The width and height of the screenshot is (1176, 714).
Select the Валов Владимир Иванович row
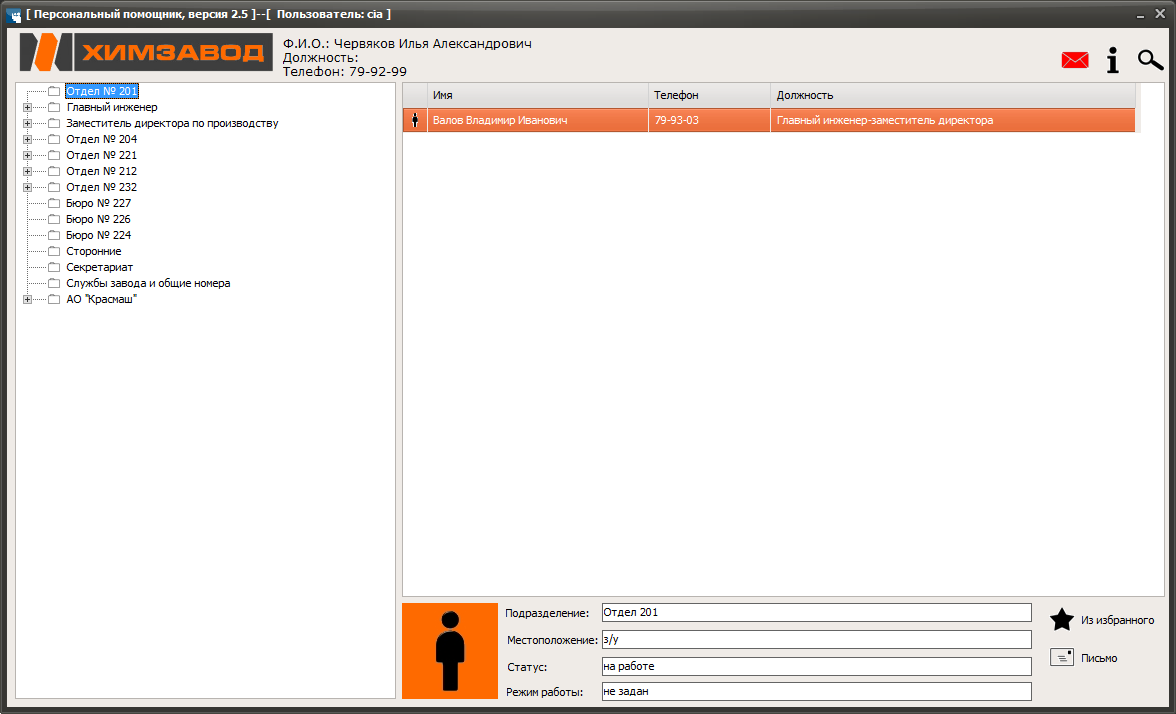pos(769,120)
